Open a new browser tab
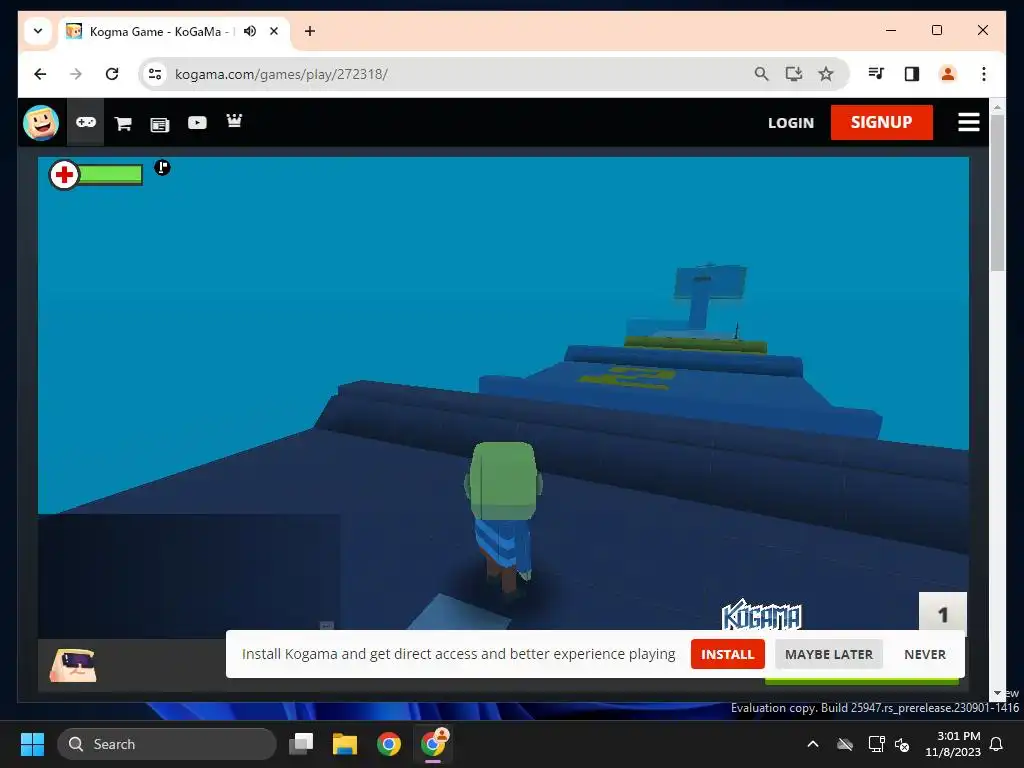1024x768 pixels. (310, 31)
